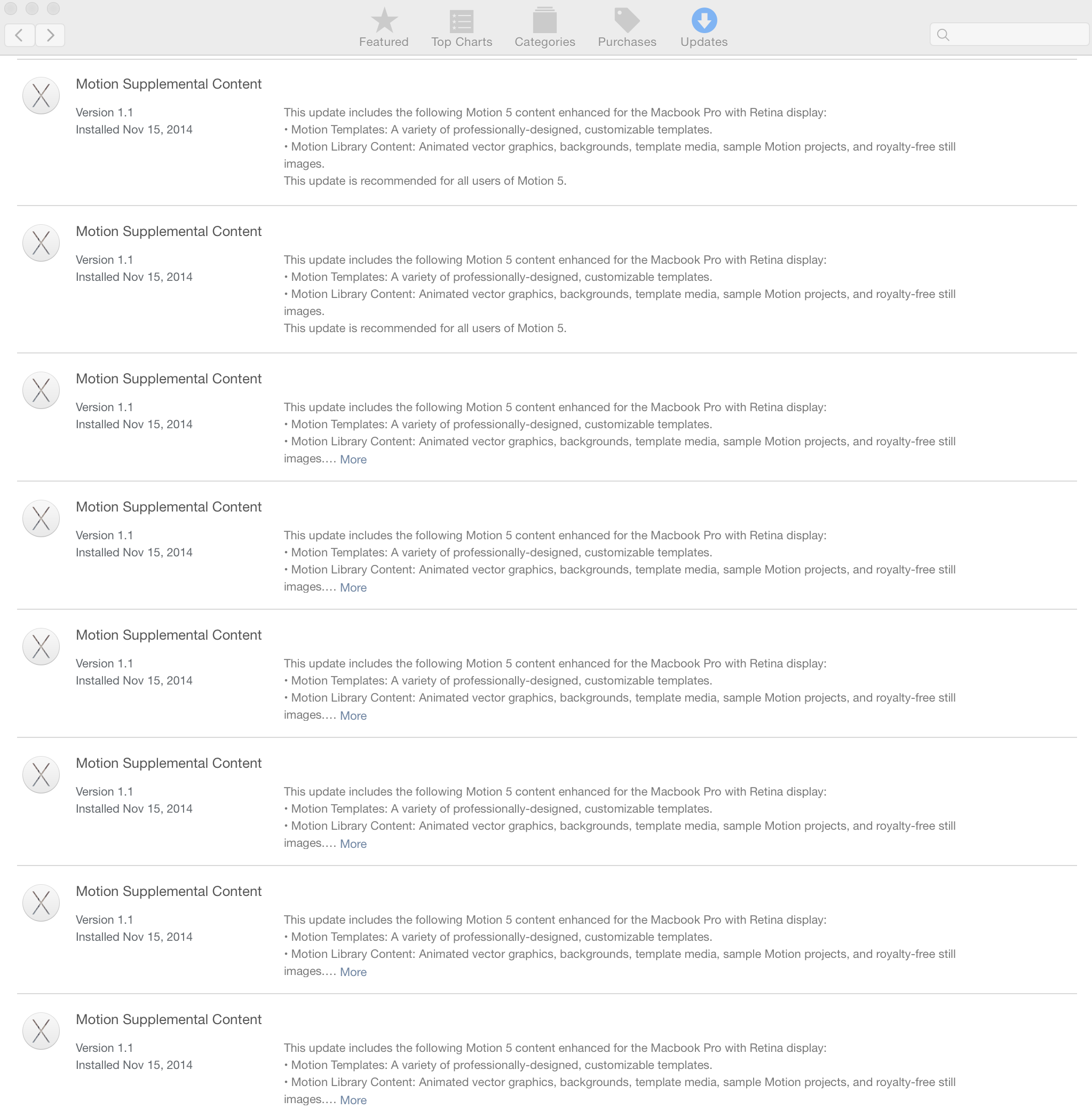The image size is (1092, 1117).
Task: Click the OS X icon of the third Motion Supplemental Content entry
Action: pos(41,390)
